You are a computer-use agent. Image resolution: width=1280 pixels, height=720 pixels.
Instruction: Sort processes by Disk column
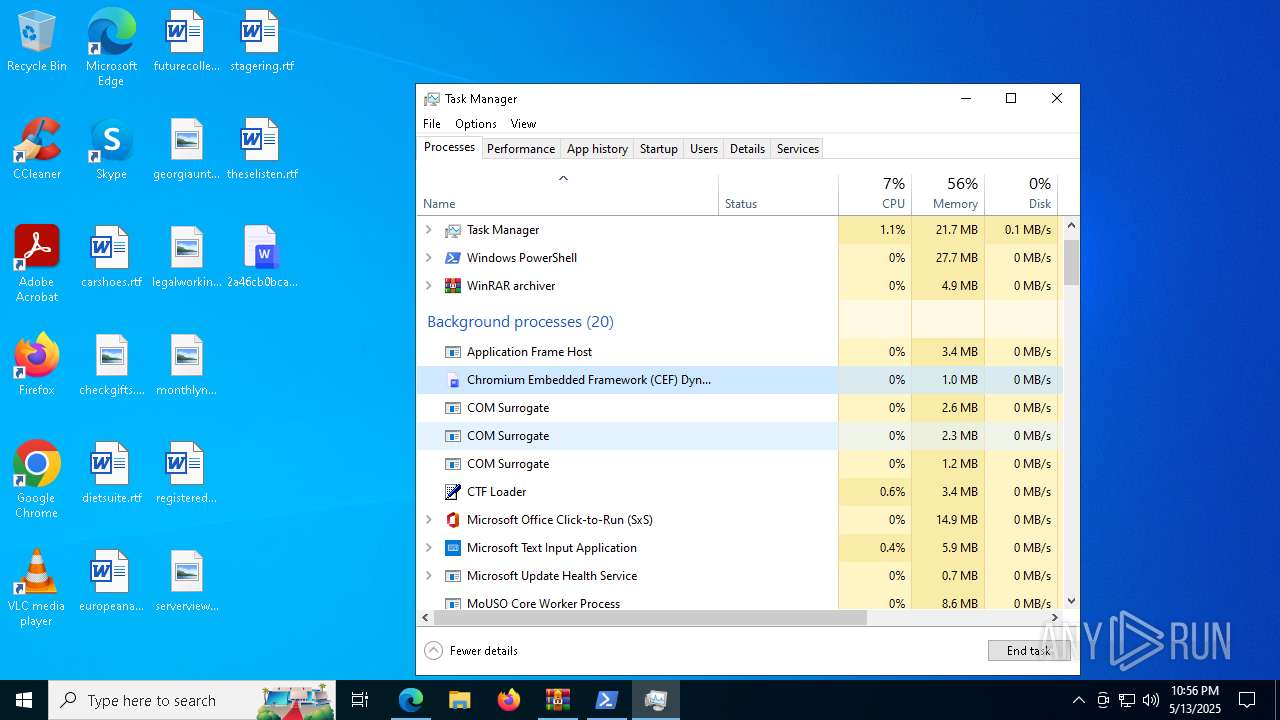click(x=1021, y=194)
